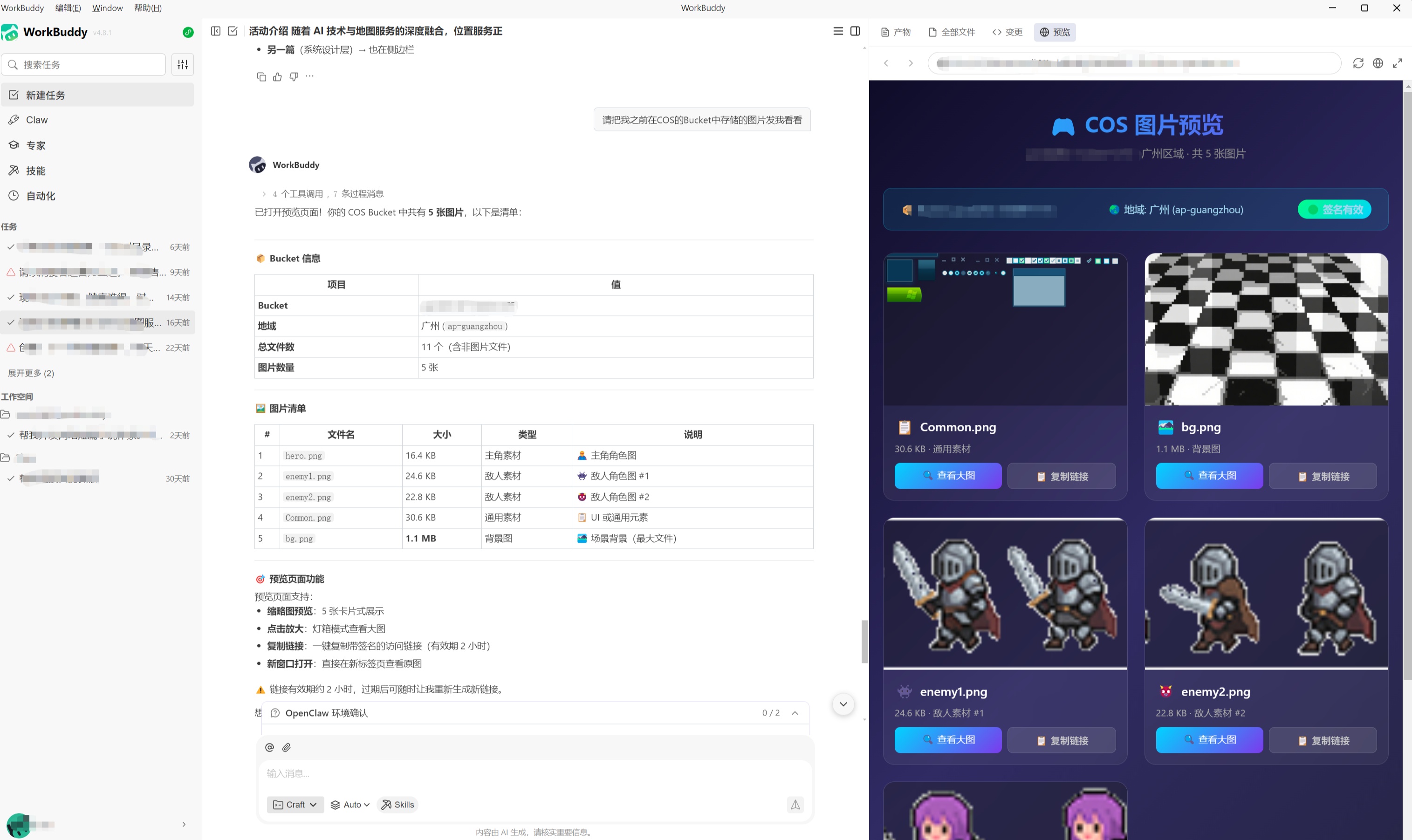Copy the message with the copy icon
Viewport: 1412px width, 840px height.
(x=261, y=76)
